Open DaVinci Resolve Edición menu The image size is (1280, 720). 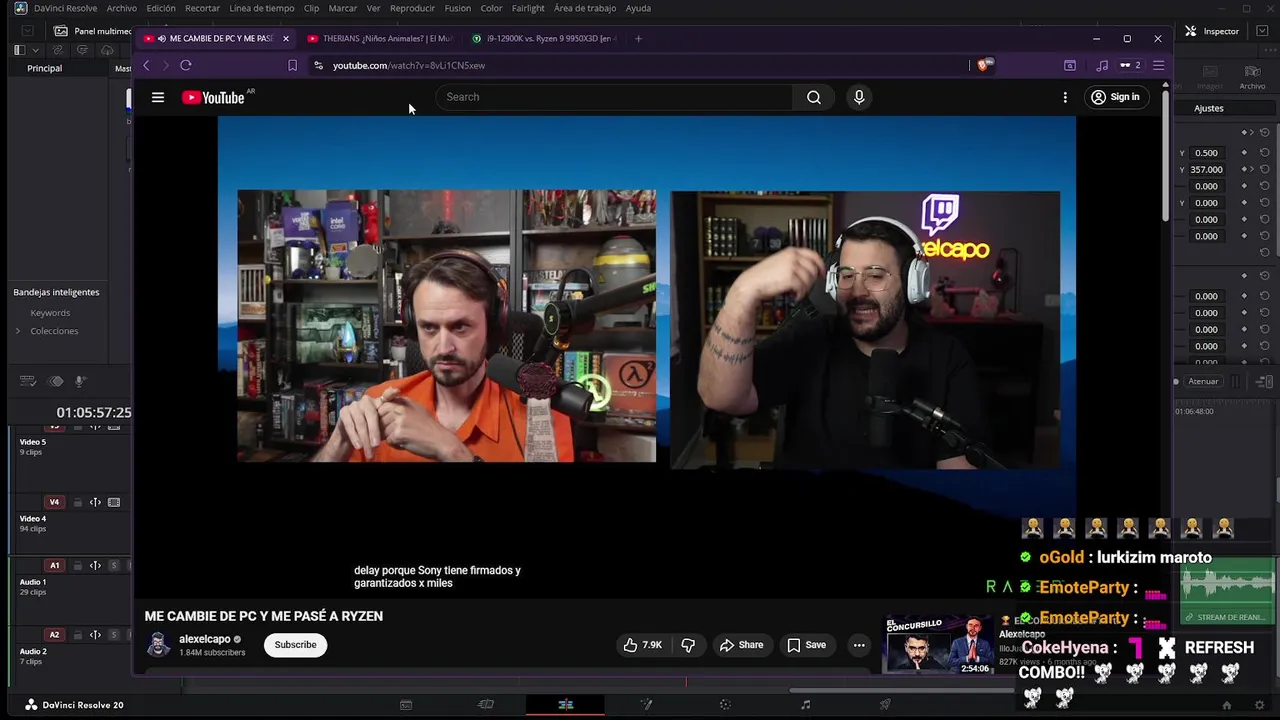pyautogui.click(x=161, y=8)
